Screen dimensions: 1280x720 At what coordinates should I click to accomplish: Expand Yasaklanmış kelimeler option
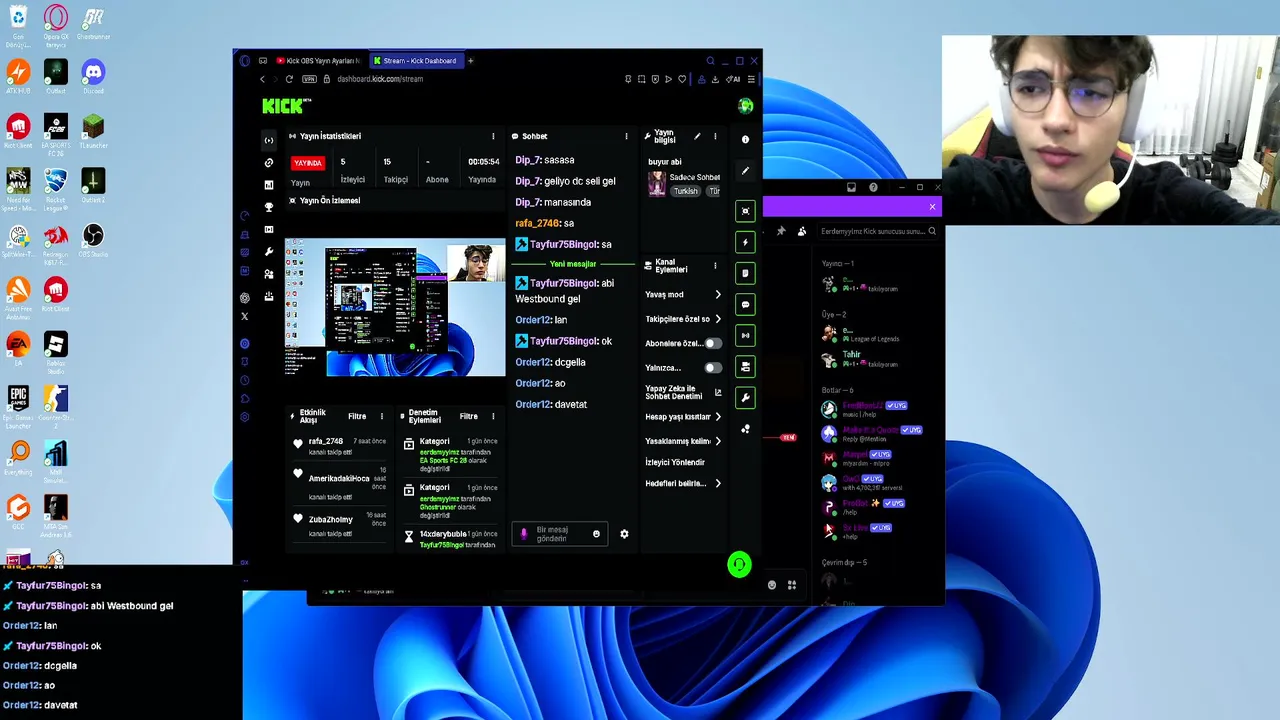(x=683, y=441)
